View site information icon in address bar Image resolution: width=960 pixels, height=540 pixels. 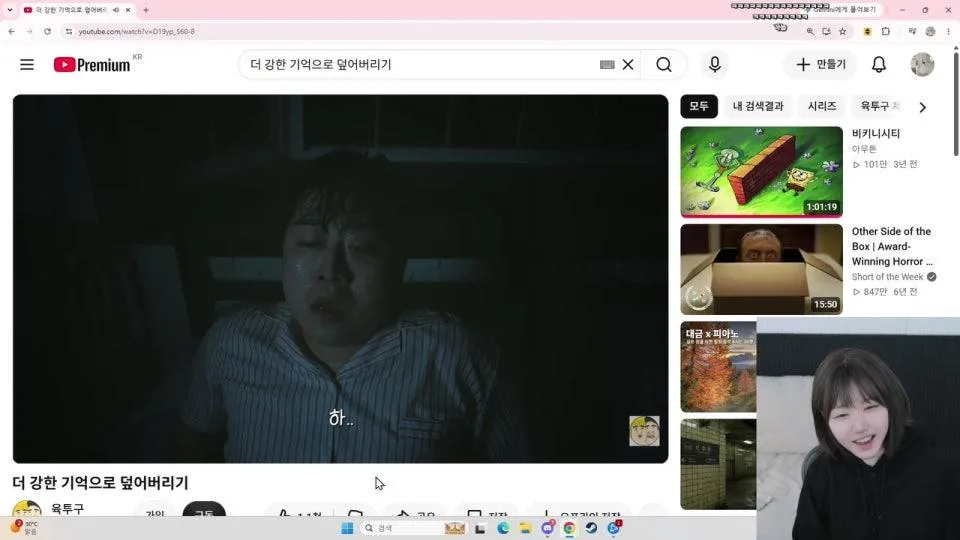tap(69, 31)
